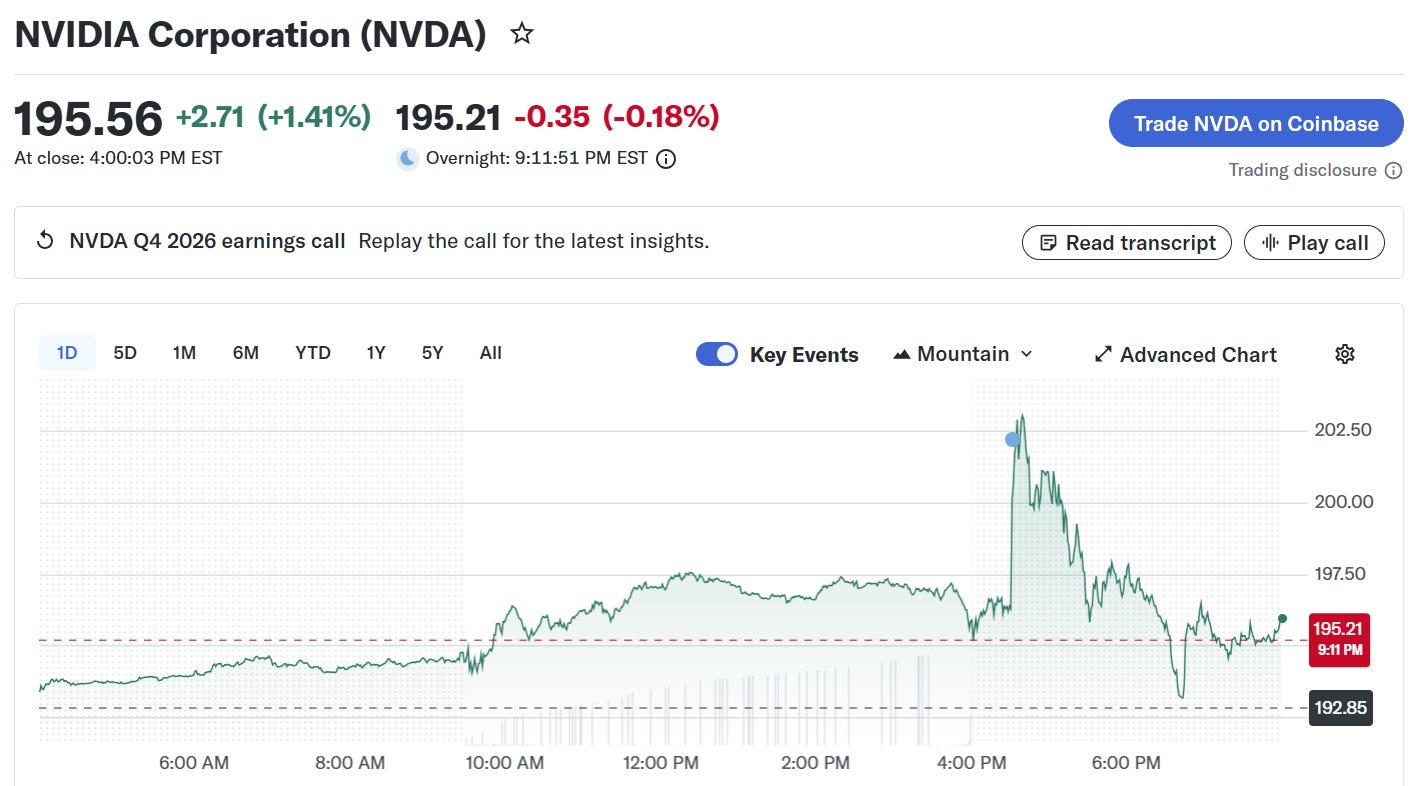Add NVDA to watchlist with star icon
Image resolution: width=1422 pixels, height=786 pixels.
click(522, 35)
